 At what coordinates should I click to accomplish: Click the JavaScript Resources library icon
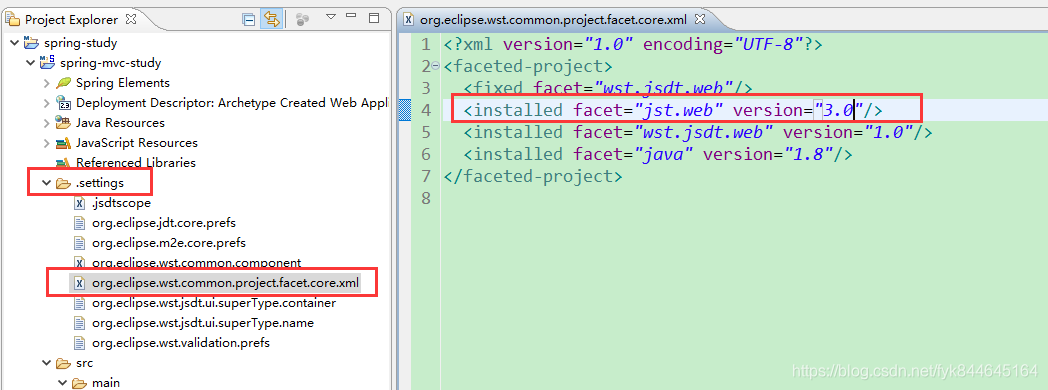click(x=63, y=144)
